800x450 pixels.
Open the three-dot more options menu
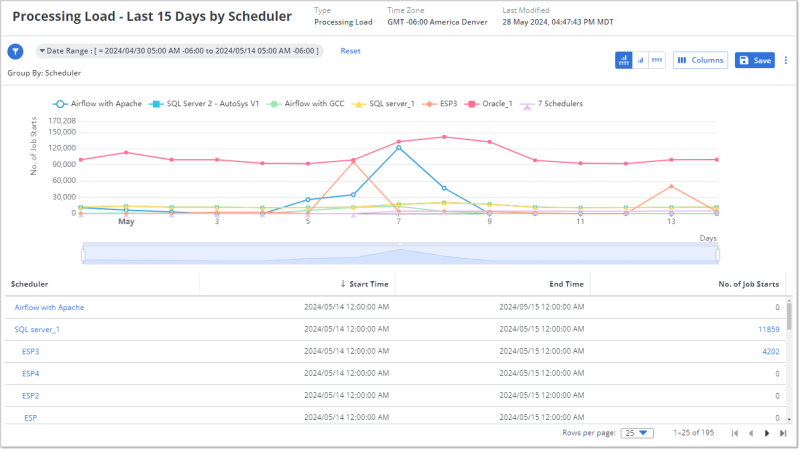coord(786,60)
